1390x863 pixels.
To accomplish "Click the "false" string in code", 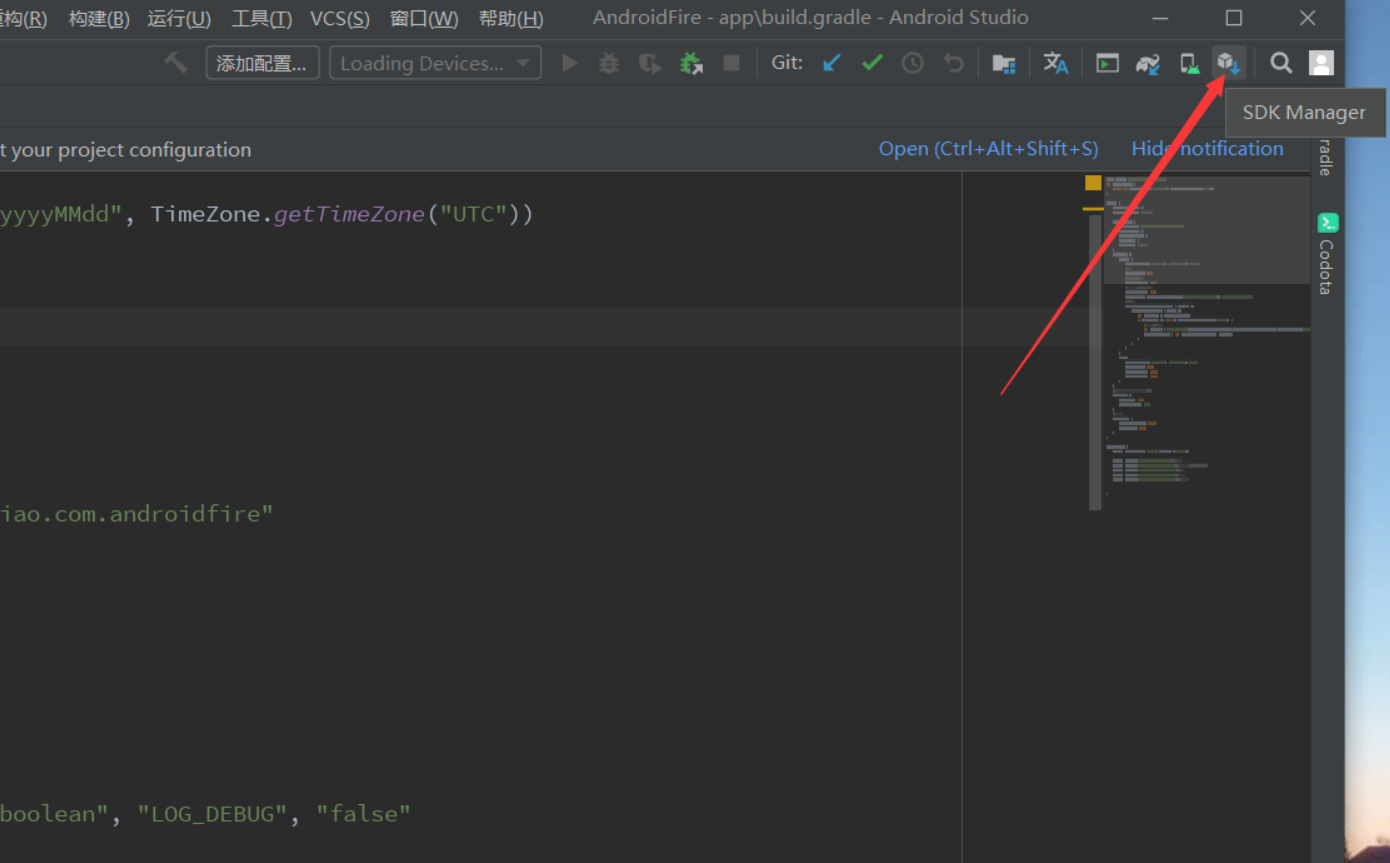I will pos(363,814).
